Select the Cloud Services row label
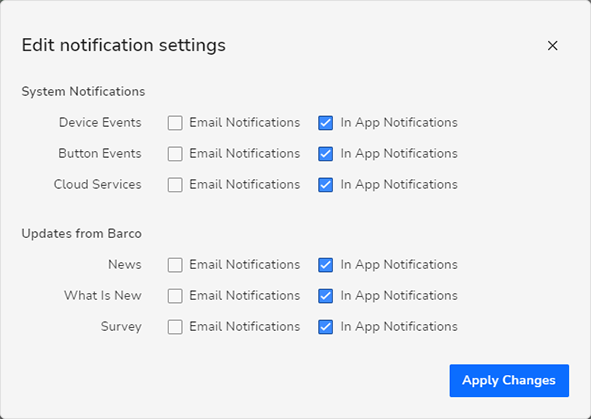This screenshot has height=419, width=591. coord(98,184)
